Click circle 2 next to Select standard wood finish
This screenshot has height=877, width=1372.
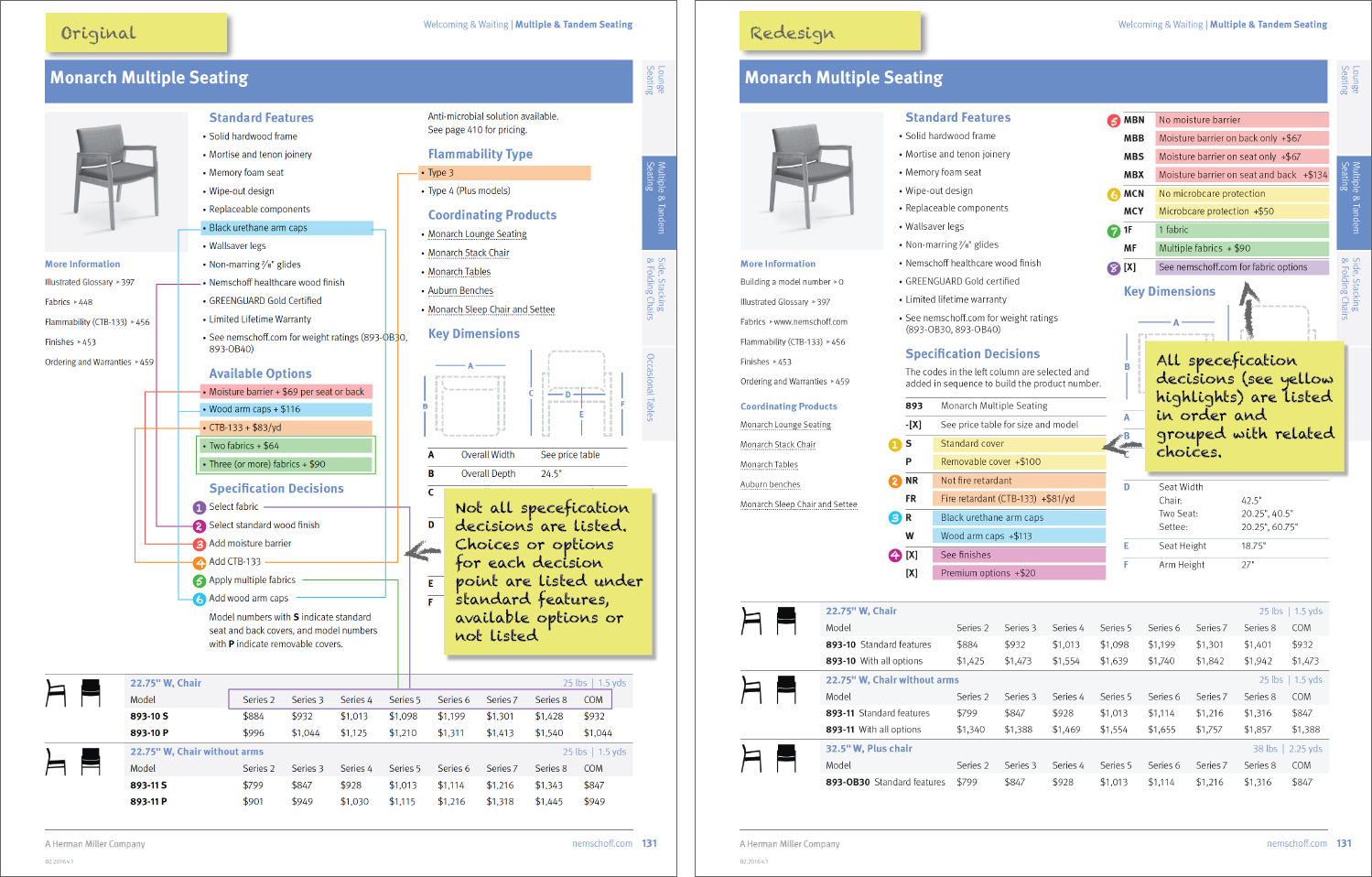199,525
